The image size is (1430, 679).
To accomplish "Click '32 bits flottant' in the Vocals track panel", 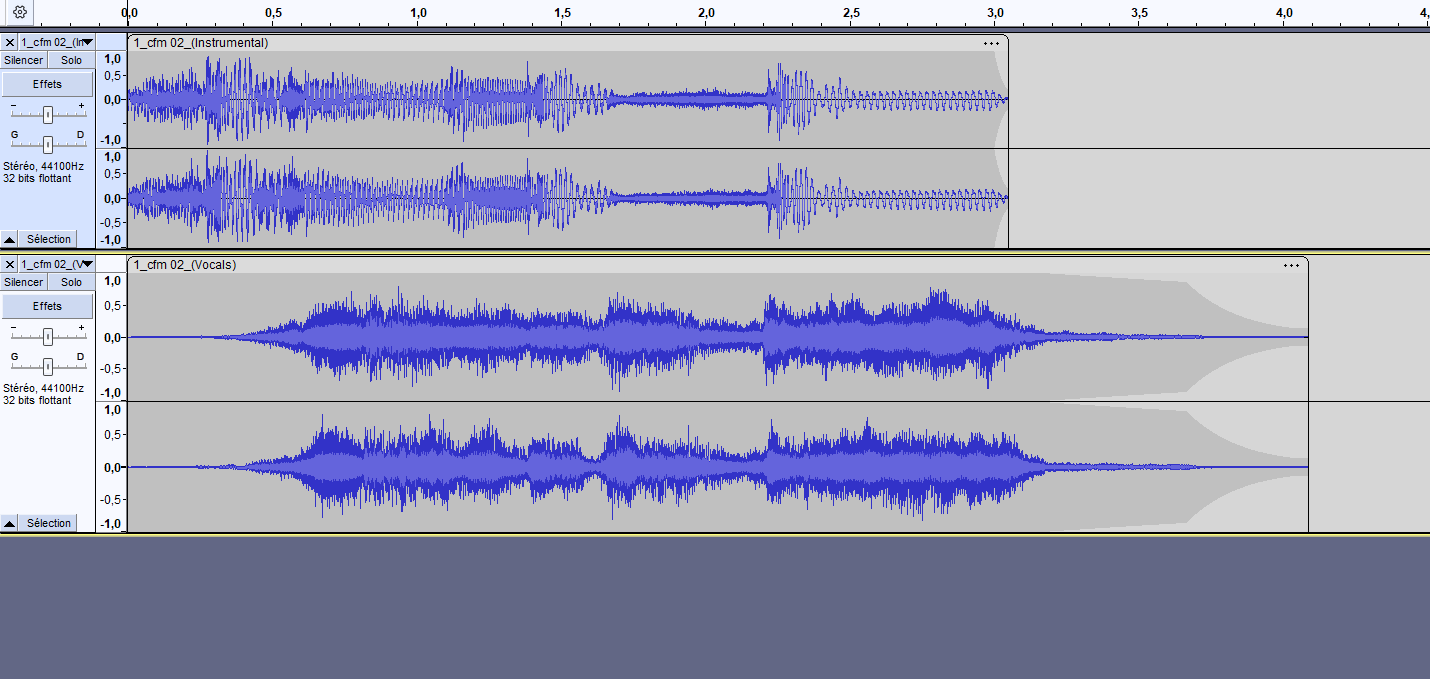I will (37, 400).
